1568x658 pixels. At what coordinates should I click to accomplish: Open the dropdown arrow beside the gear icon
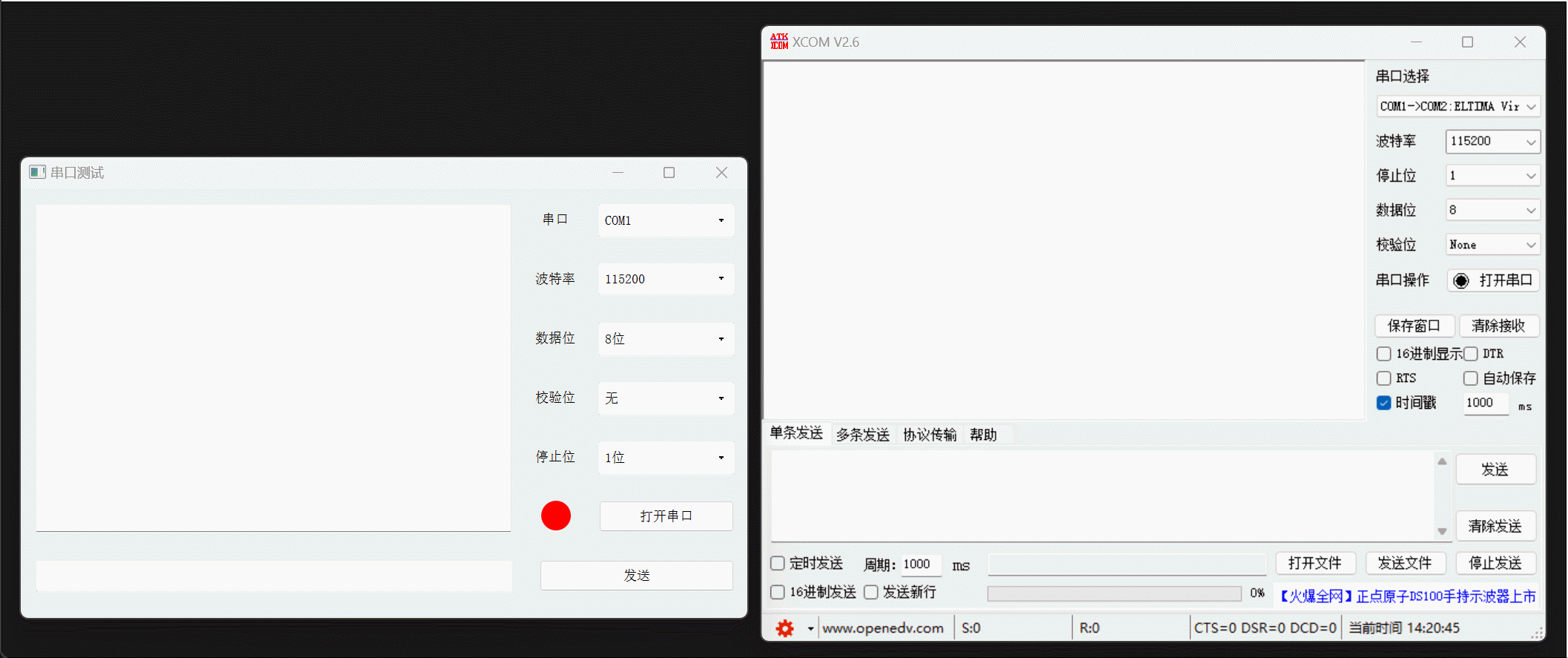tap(810, 628)
